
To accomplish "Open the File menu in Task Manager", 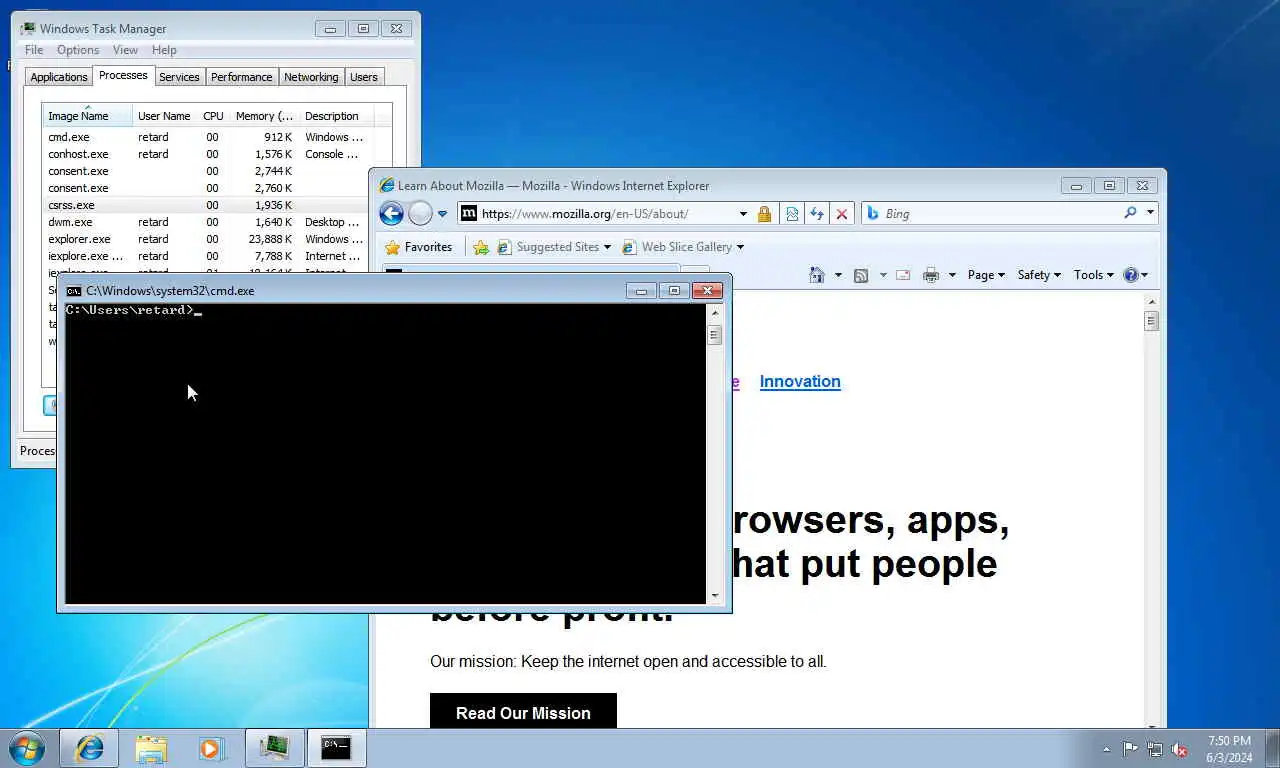I will [34, 50].
